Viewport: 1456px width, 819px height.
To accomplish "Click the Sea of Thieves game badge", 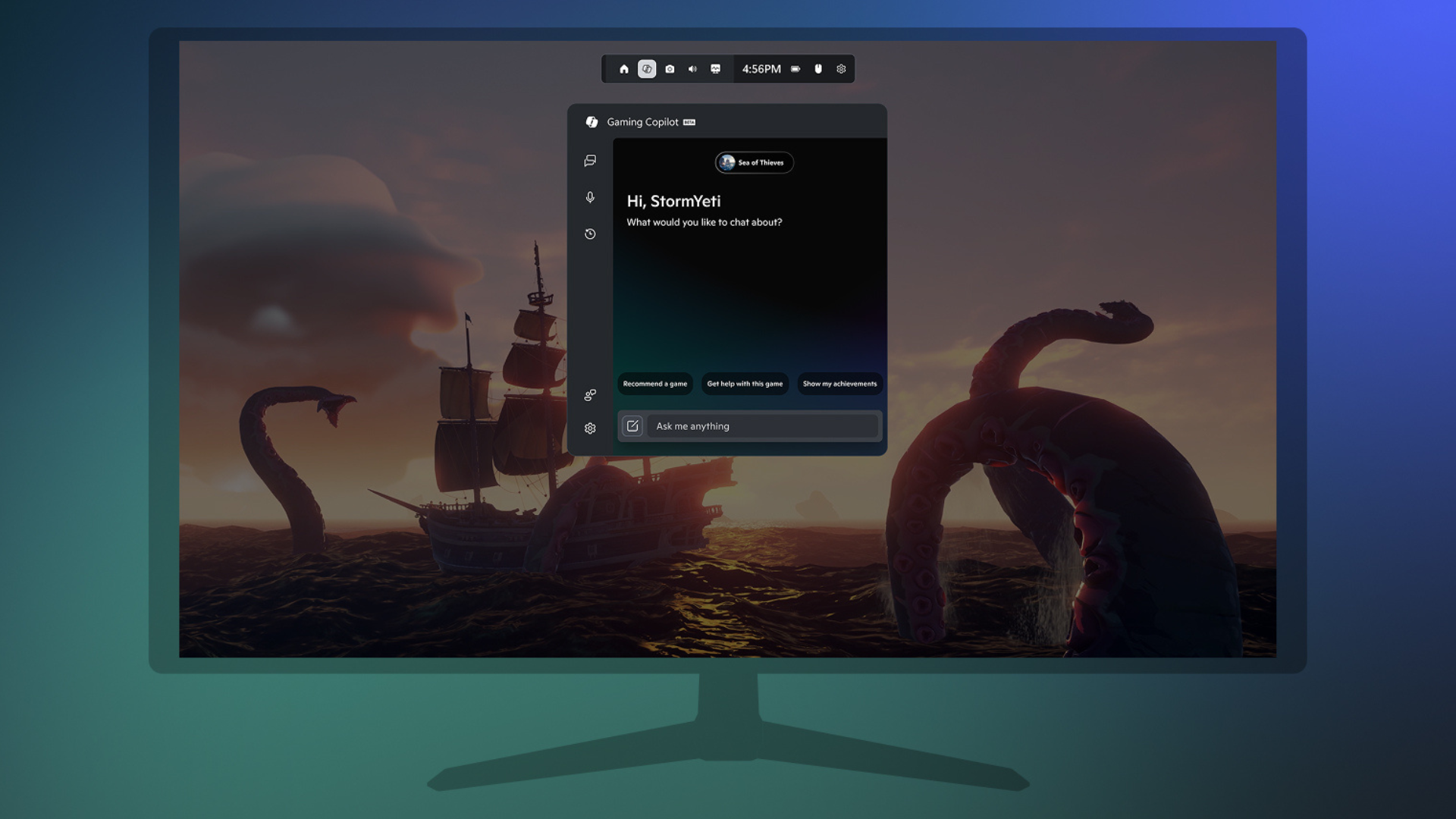I will 754,163.
